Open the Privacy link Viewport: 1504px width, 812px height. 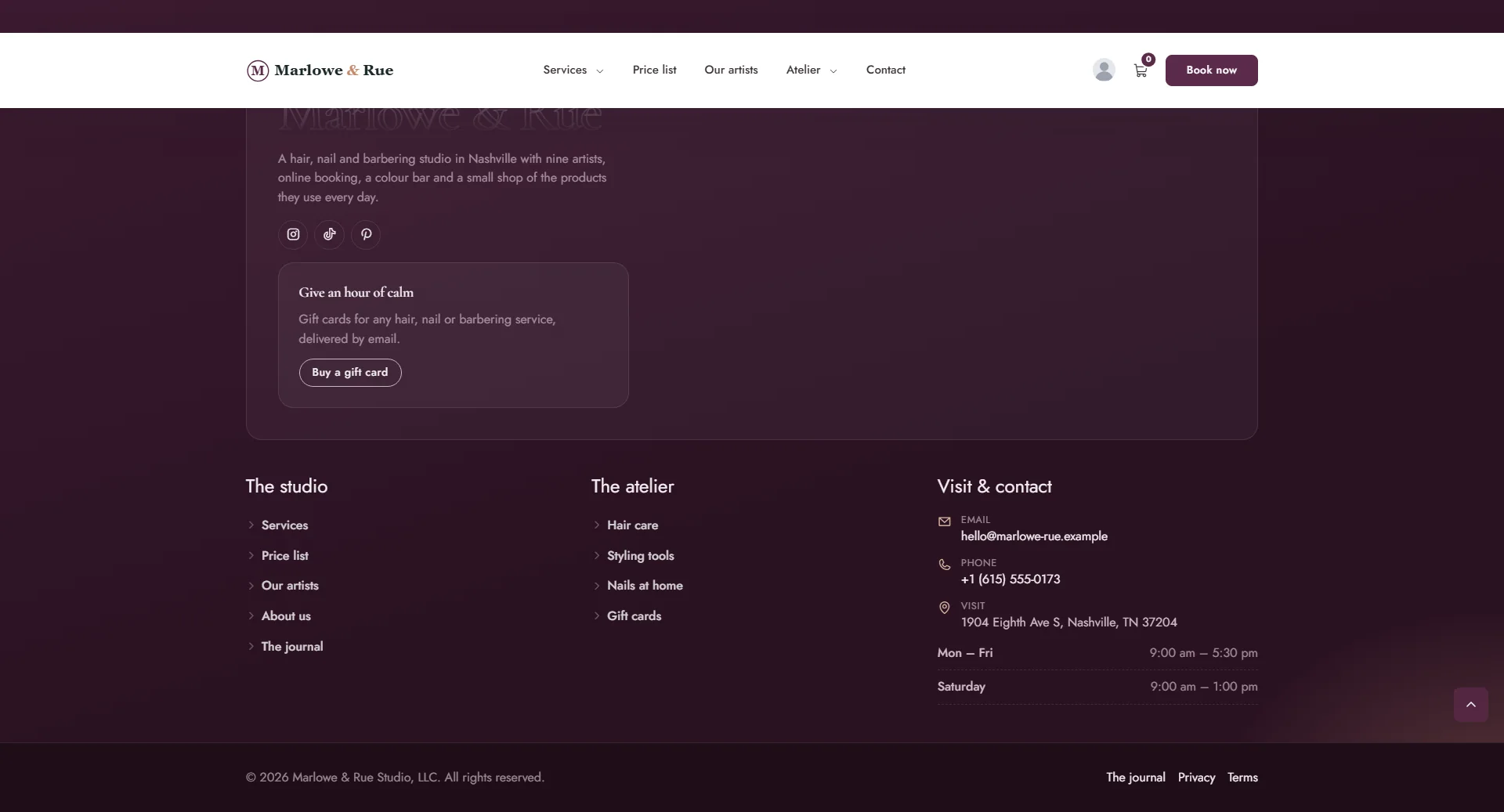[x=1196, y=778]
